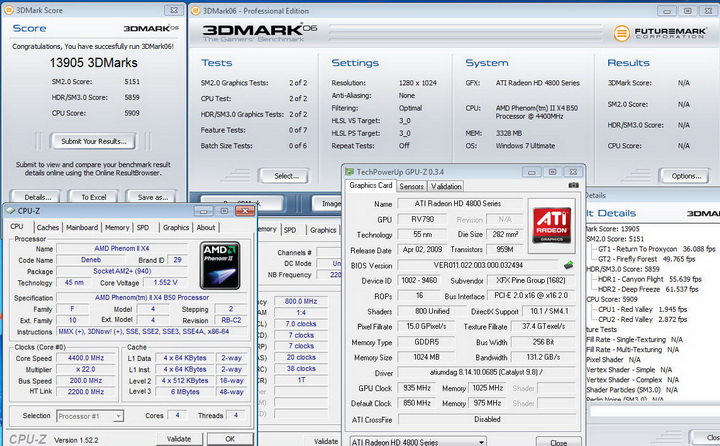The height and width of the screenshot is (446, 720).
Task: Click the Level 3 6 MBytes cache value
Action: click(x=185, y=392)
